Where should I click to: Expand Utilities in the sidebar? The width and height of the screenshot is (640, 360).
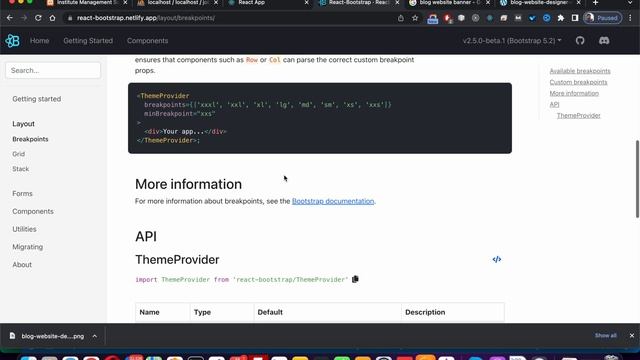pyautogui.click(x=24, y=229)
